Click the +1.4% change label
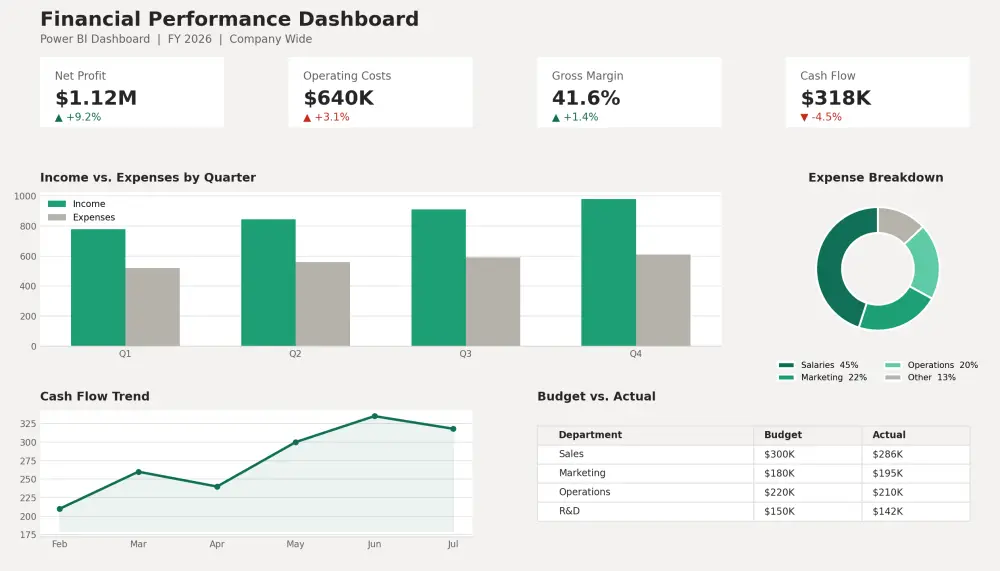1000x571 pixels. point(581,117)
